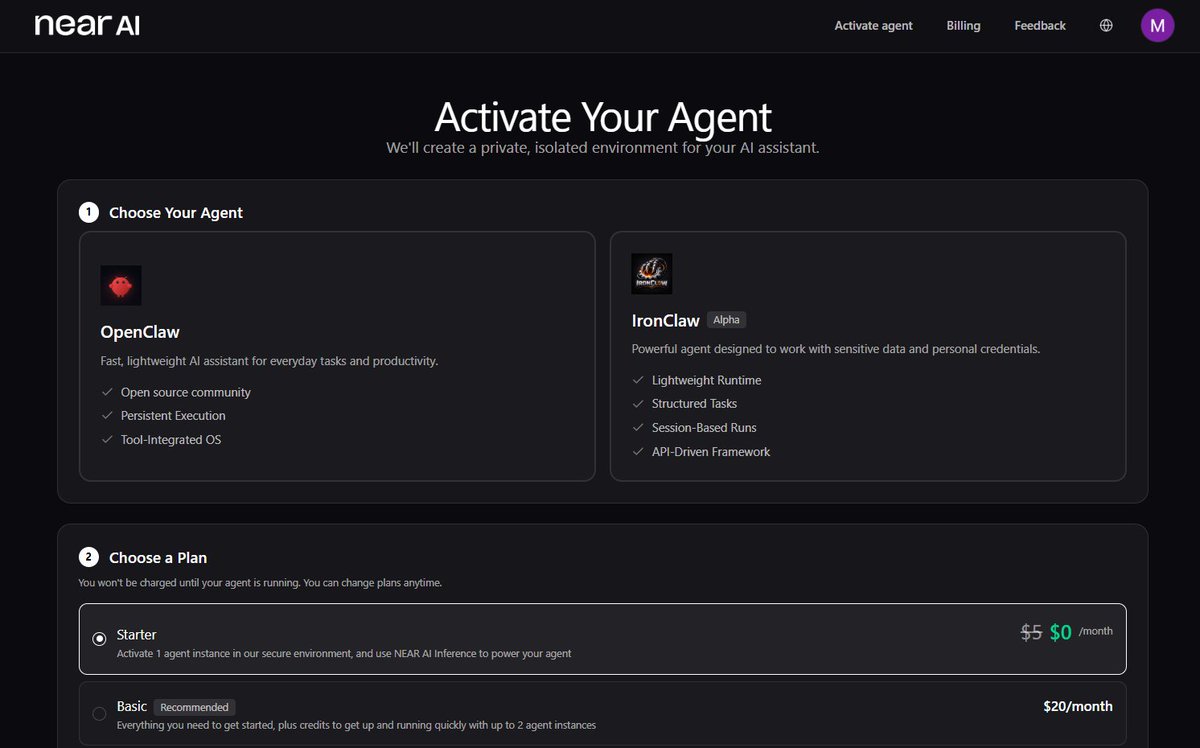Image resolution: width=1200 pixels, height=748 pixels.
Task: Click the Starter plan description text
Action: (344, 653)
